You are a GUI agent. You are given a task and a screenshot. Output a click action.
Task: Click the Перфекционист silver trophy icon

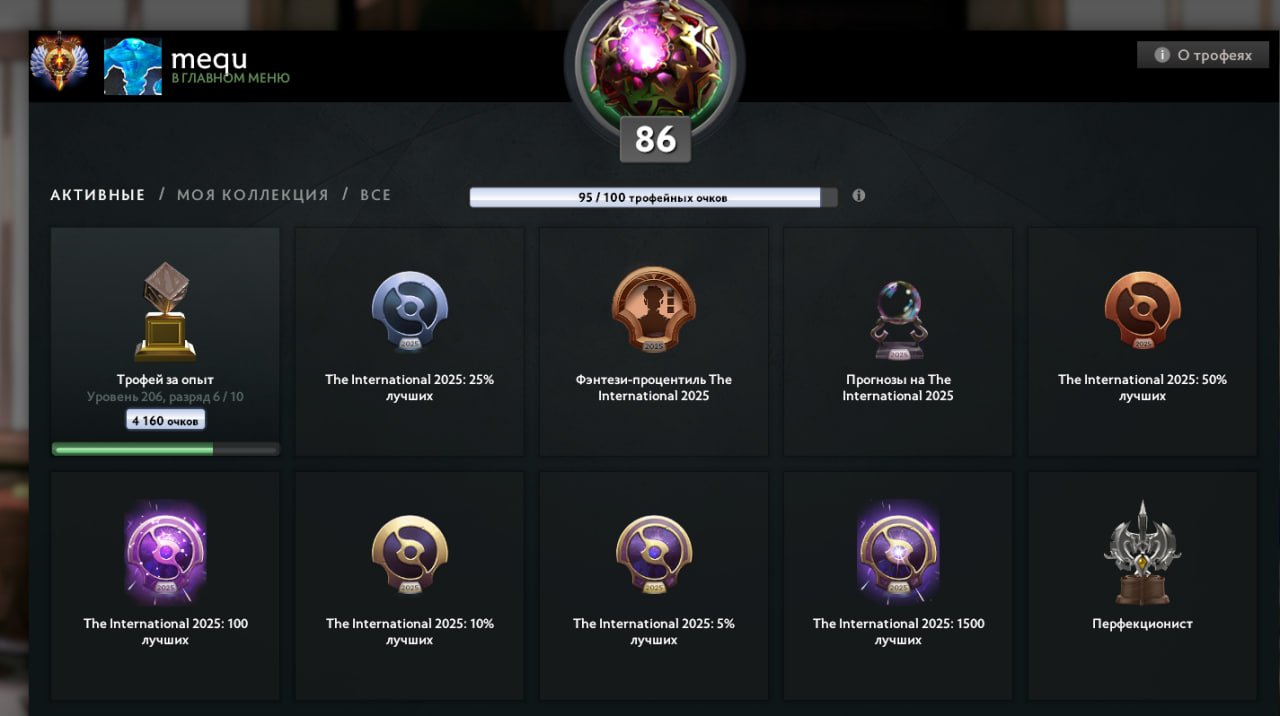1142,553
